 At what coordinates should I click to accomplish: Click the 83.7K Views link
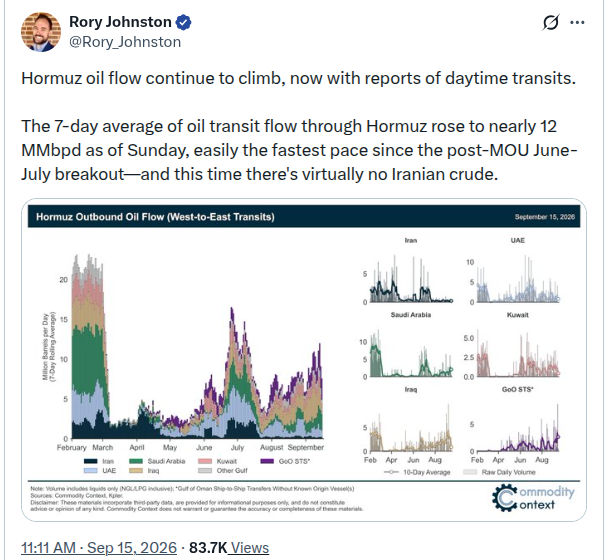(x=229, y=548)
